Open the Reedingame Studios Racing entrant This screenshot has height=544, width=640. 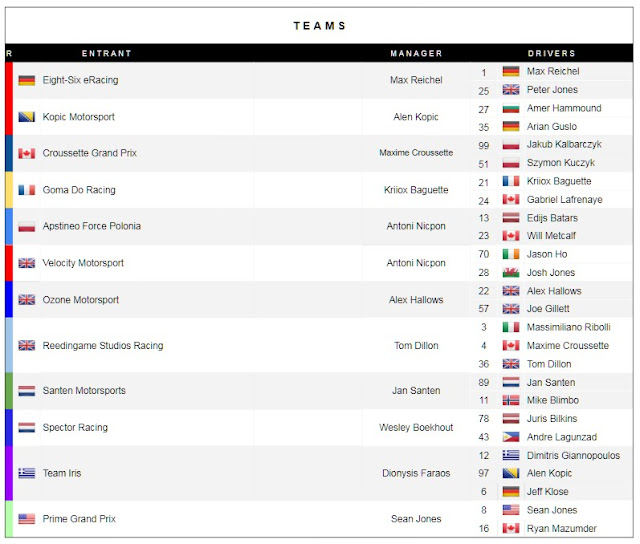coord(103,346)
